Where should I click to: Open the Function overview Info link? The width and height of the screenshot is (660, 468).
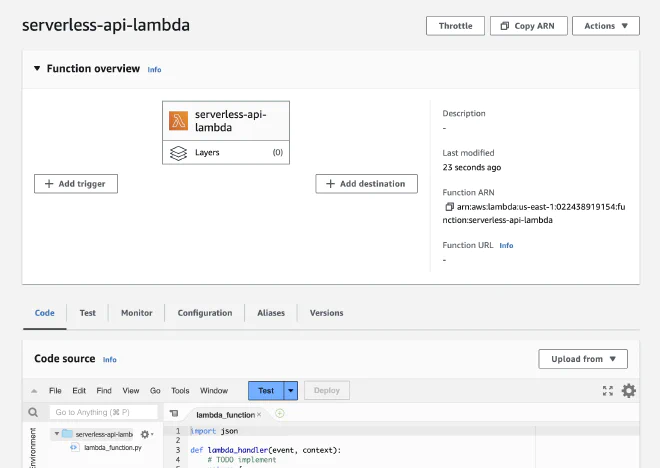click(154, 70)
